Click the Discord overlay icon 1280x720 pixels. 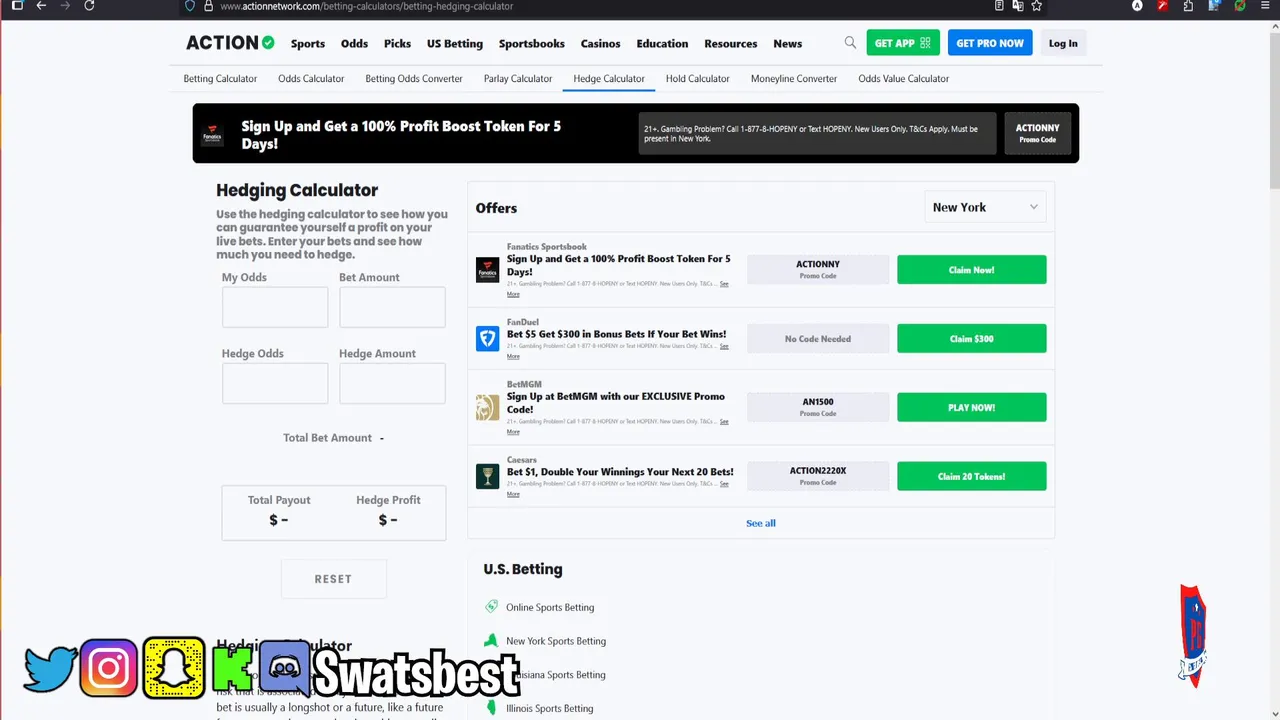[284, 668]
